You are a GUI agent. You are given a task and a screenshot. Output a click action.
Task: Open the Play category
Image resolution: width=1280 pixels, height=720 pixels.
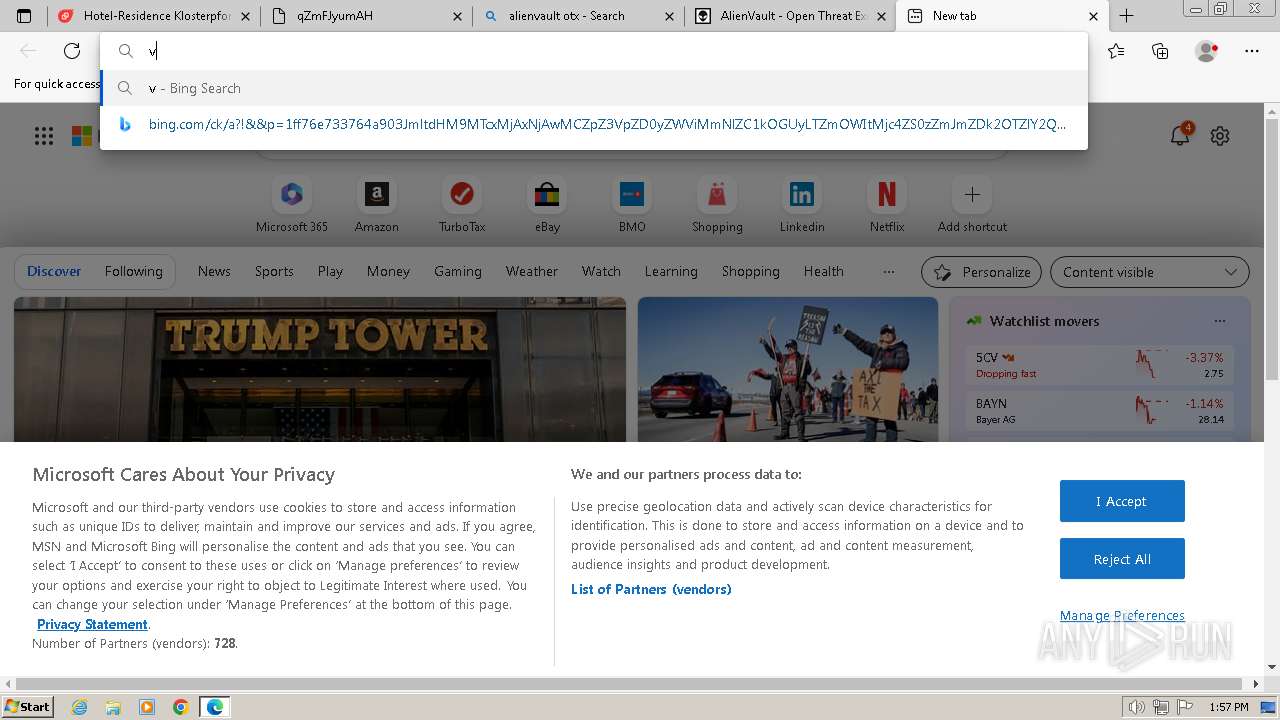330,271
